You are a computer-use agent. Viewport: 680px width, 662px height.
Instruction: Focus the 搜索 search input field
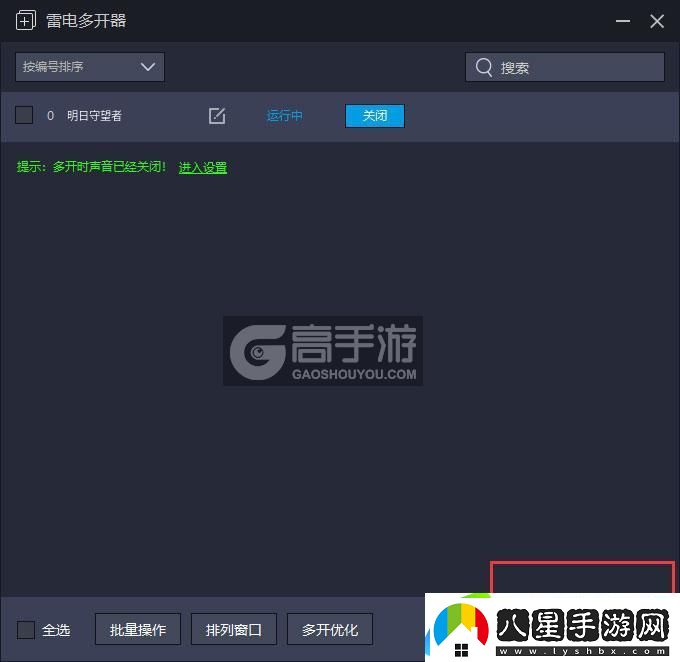565,67
